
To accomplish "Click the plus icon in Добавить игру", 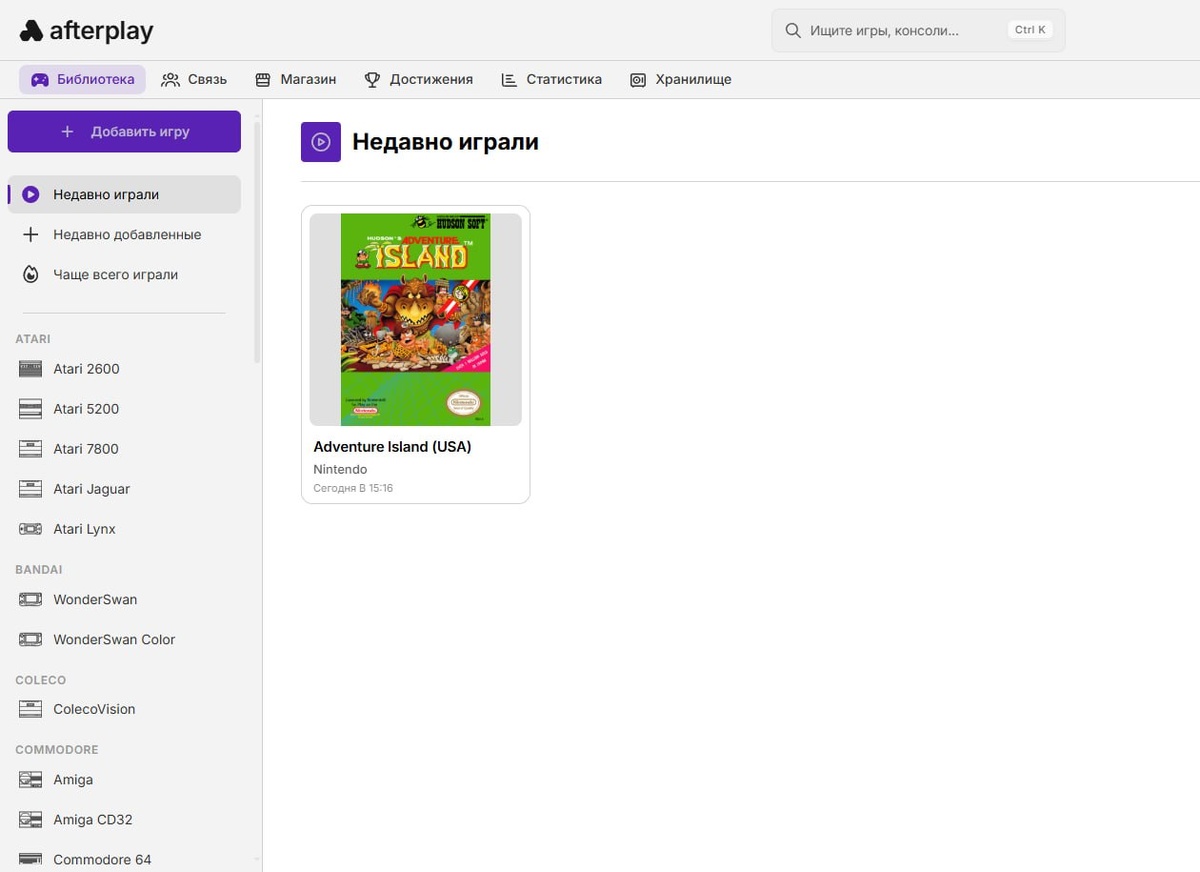I will click(67, 132).
